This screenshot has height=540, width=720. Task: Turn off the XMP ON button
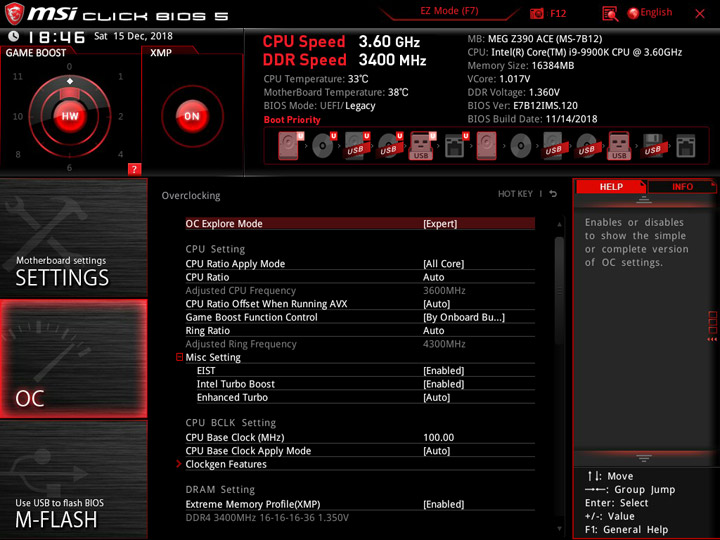tap(192, 116)
